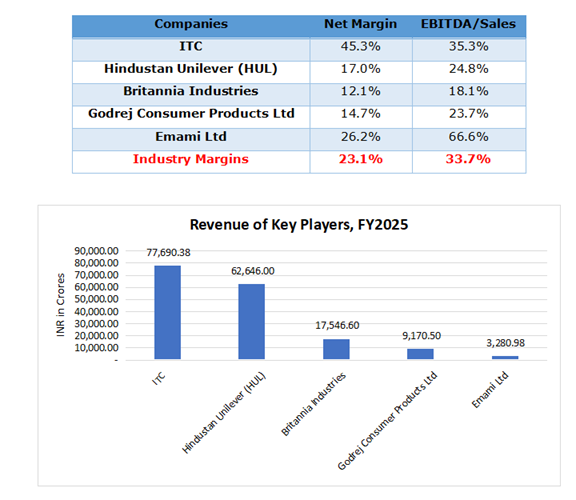Select the red Industry Margins label
Image resolution: width=576 pixels, height=500 pixels.
tap(191, 159)
